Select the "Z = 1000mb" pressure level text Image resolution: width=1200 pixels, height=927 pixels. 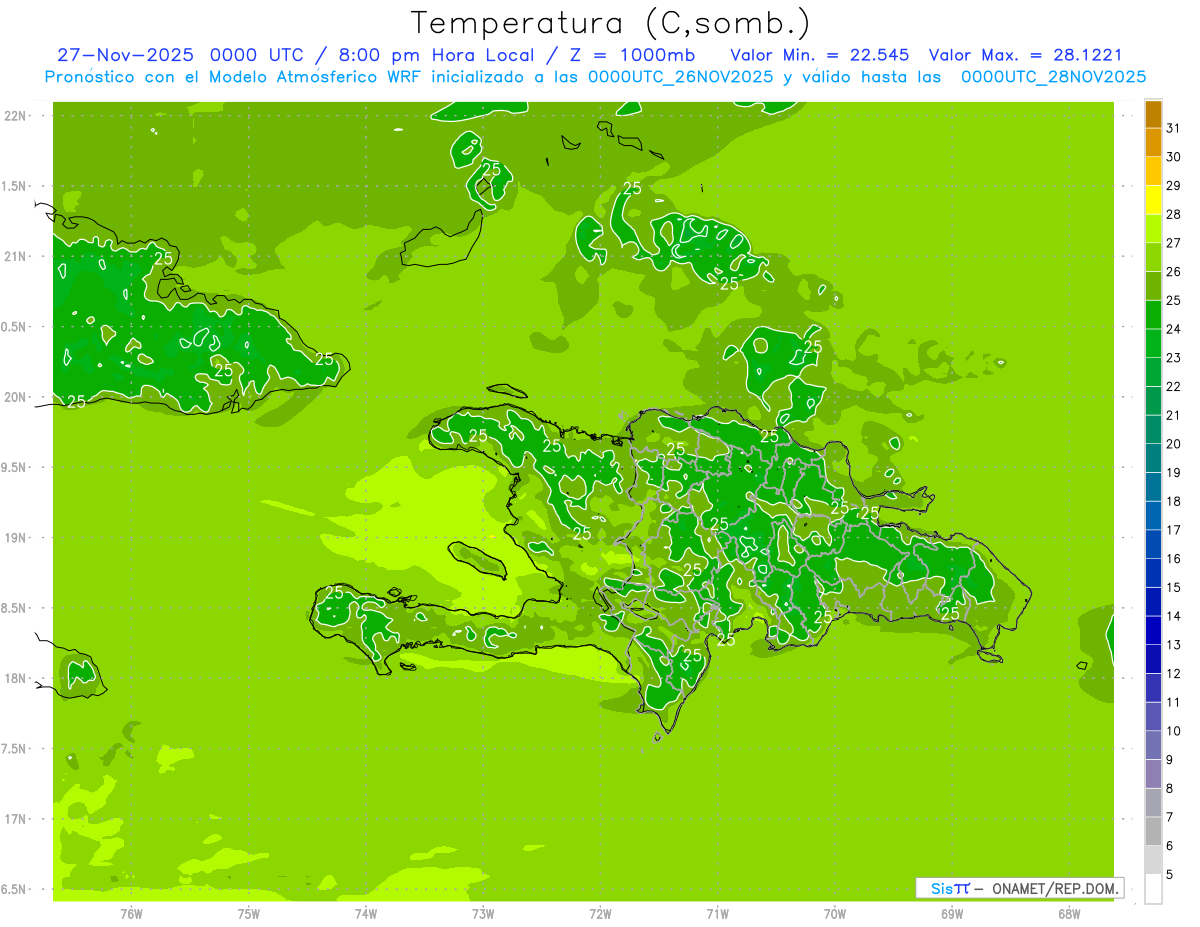(630, 54)
